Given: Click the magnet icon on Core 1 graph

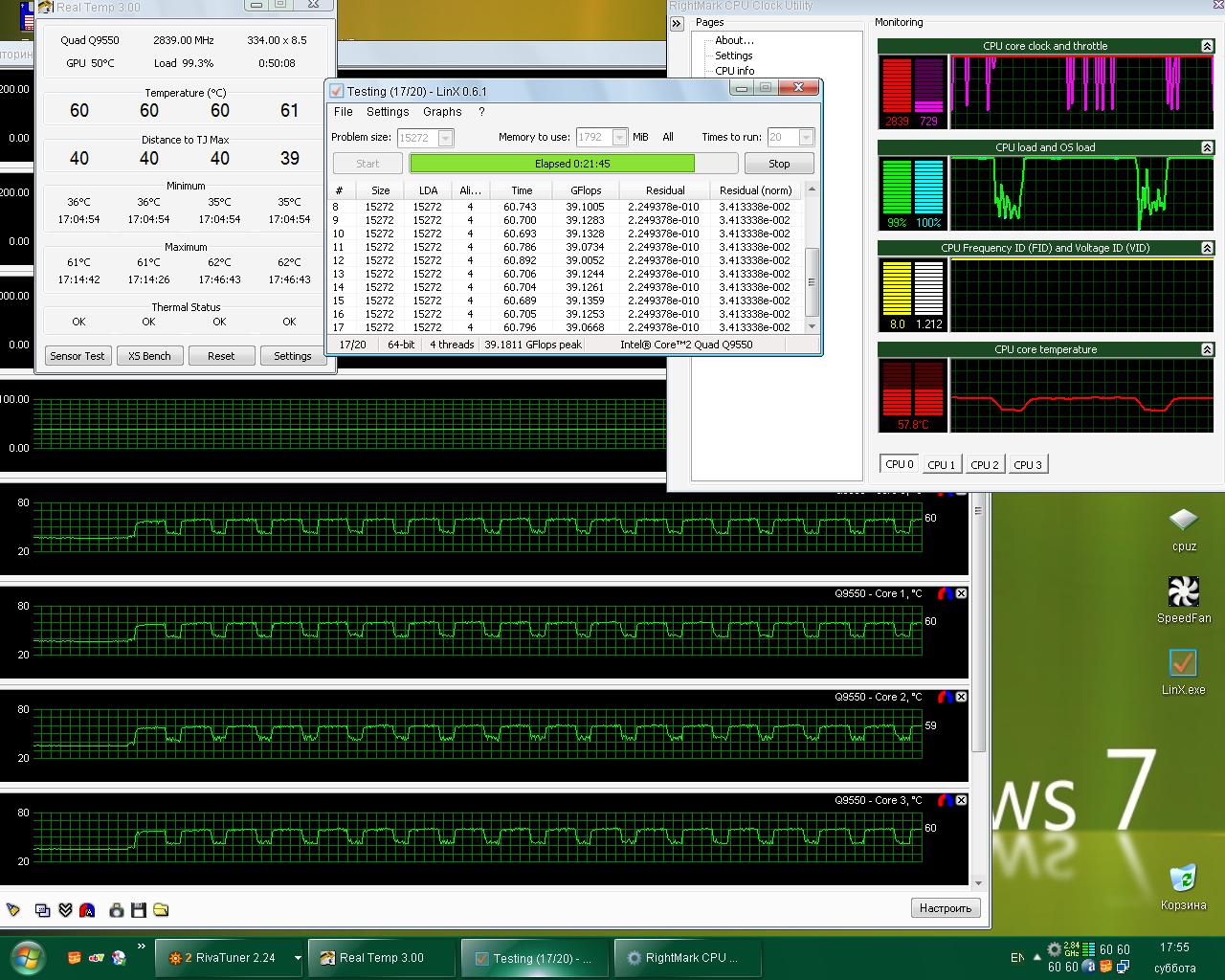Looking at the screenshot, I should [945, 593].
